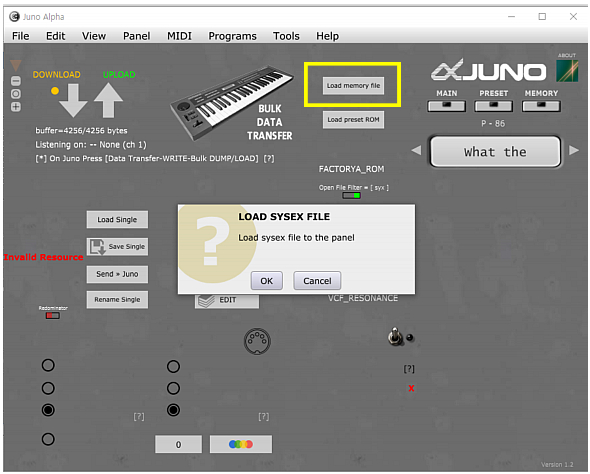Open the [?] help below the toggle switch
The width and height of the screenshot is (590, 474).
[409, 369]
